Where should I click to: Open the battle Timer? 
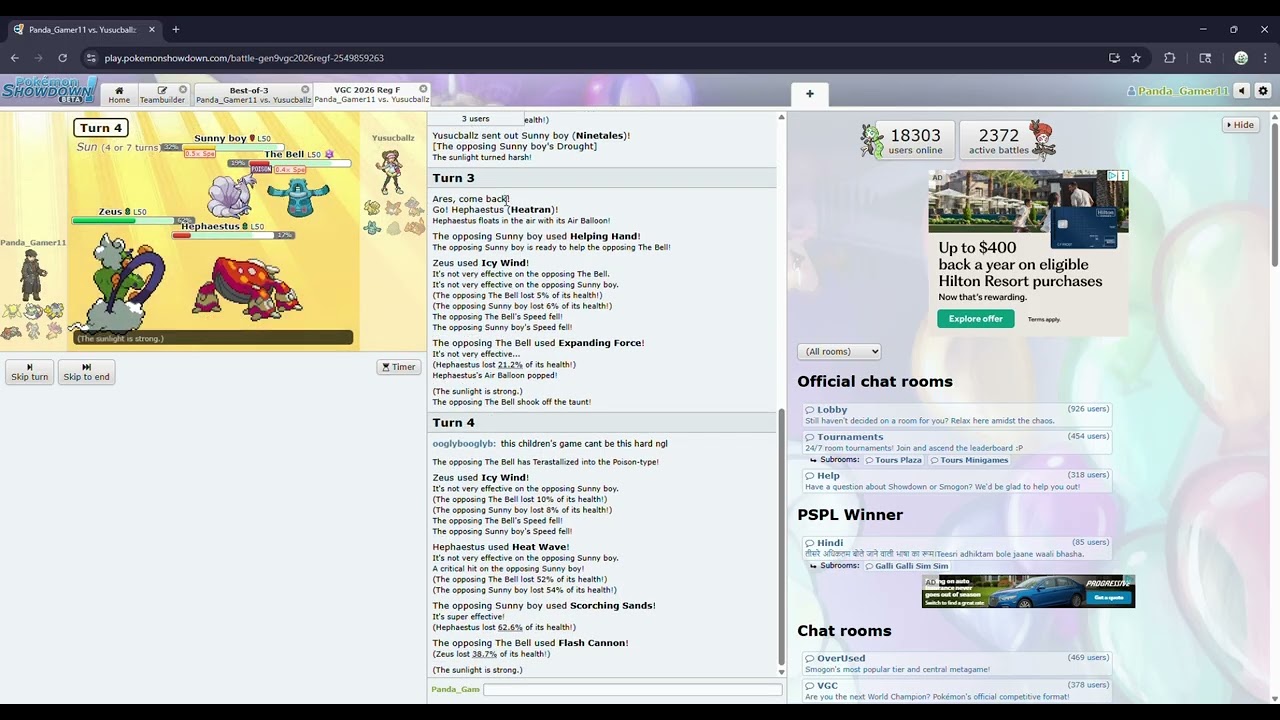[398, 367]
